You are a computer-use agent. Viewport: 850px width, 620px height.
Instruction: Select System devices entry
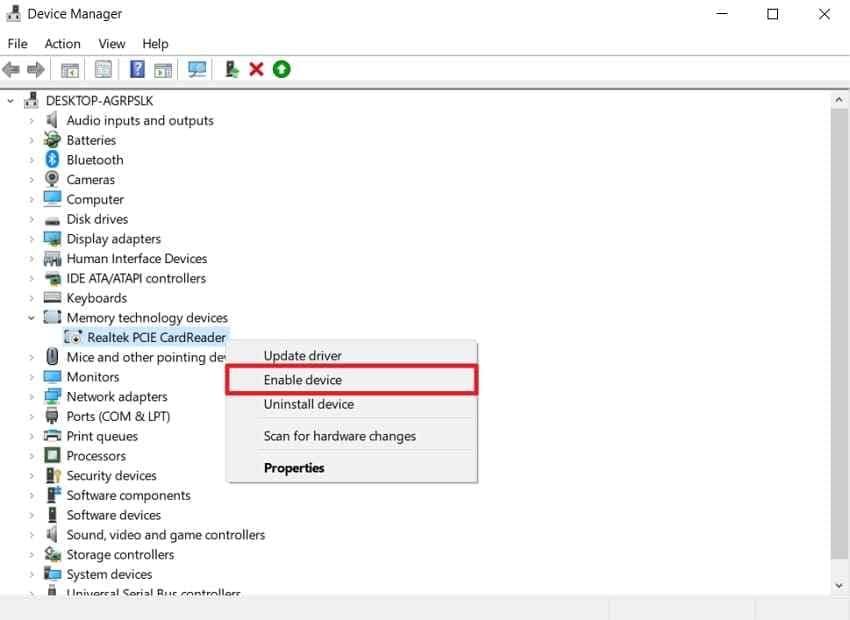(x=109, y=574)
